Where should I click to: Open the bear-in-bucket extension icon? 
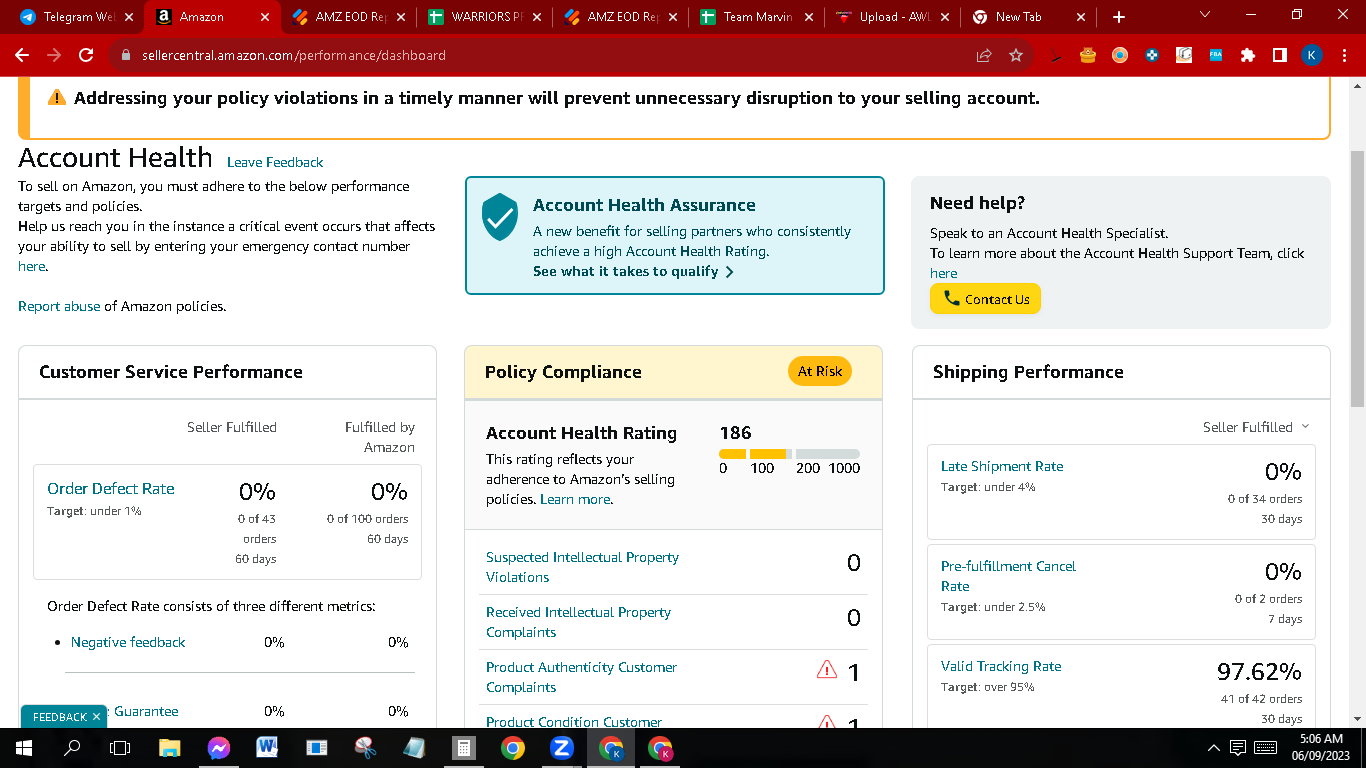click(1088, 55)
